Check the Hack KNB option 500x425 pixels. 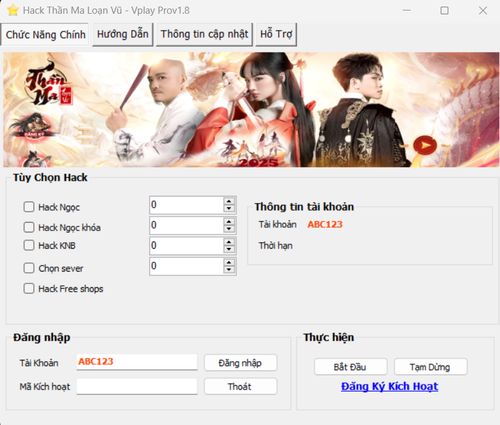[x=29, y=245]
